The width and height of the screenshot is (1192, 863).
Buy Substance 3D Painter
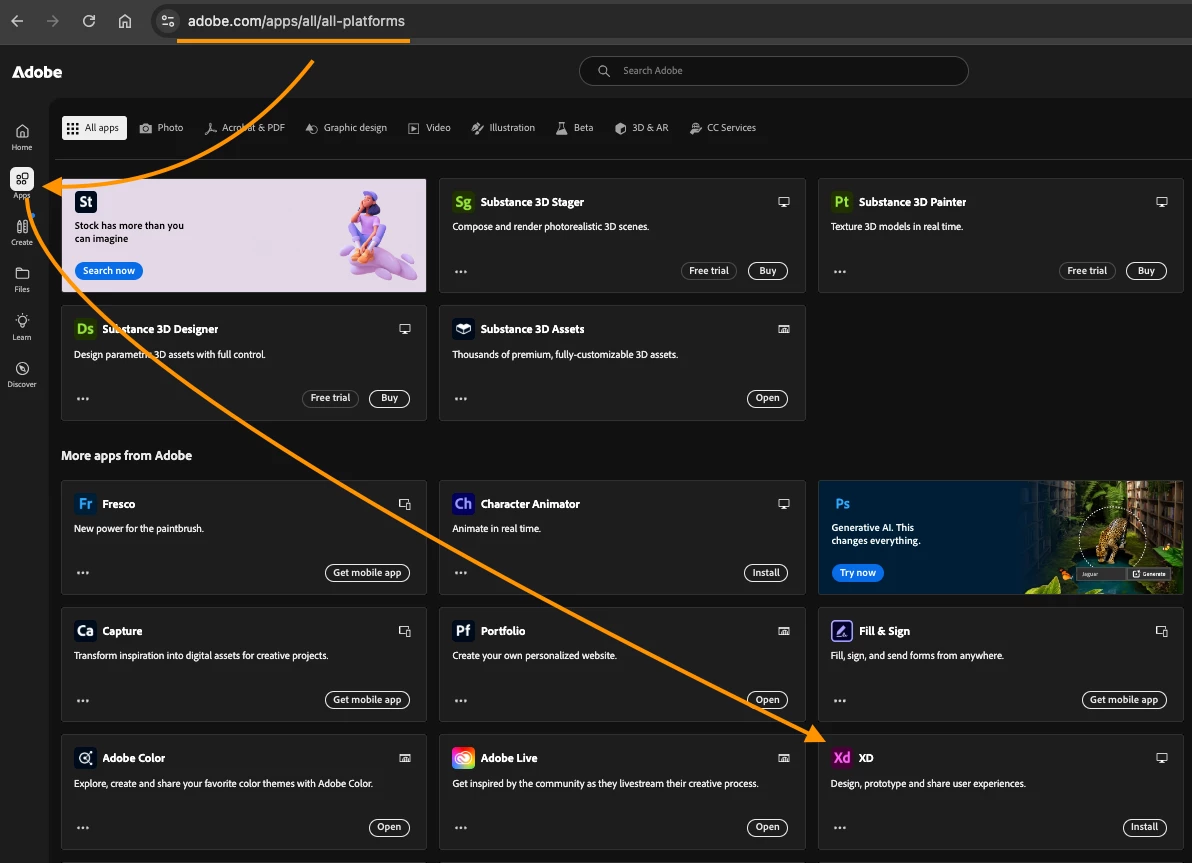point(1146,271)
